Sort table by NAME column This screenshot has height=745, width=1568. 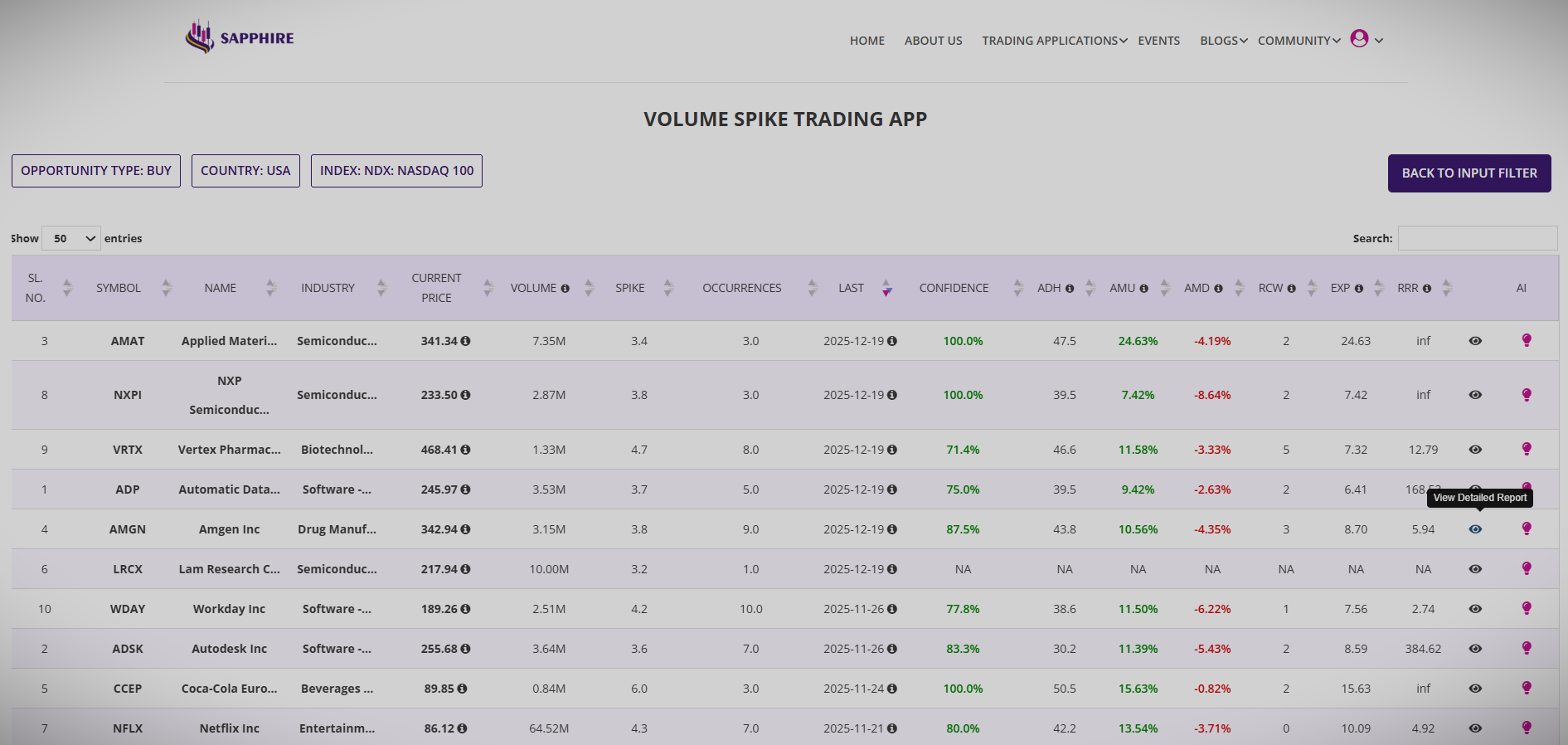(270, 288)
